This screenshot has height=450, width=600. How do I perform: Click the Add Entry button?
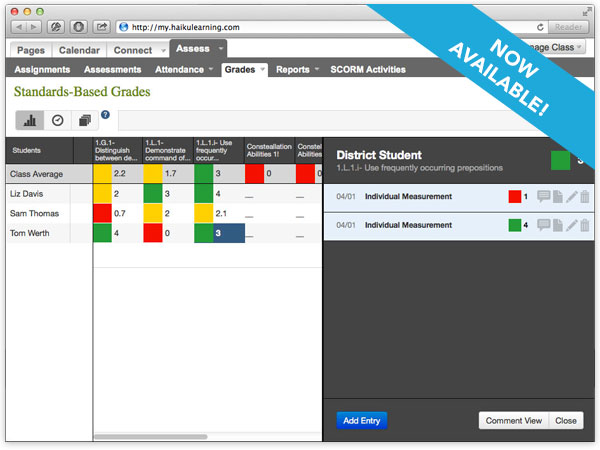pyautogui.click(x=362, y=420)
